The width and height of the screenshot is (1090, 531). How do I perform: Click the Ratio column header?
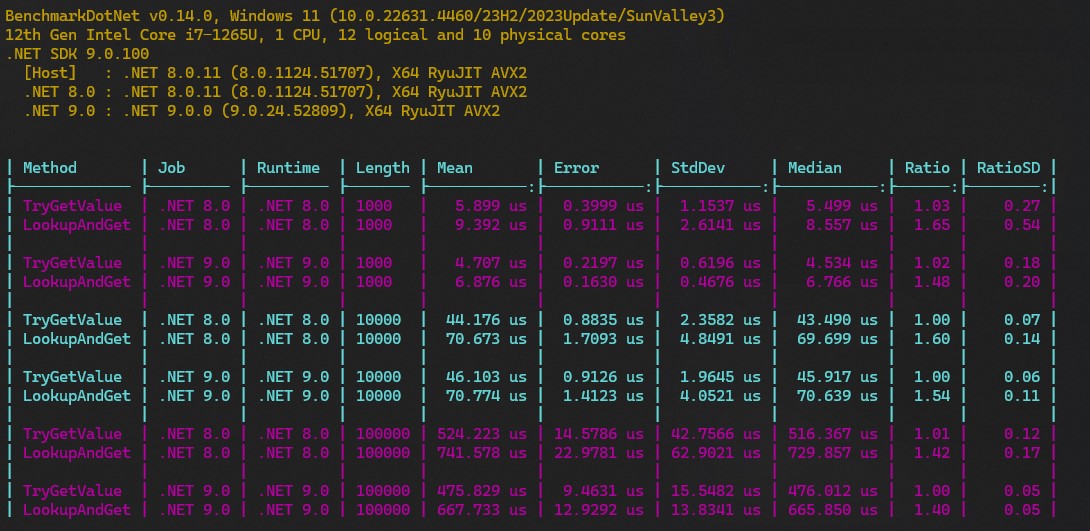[927, 168]
